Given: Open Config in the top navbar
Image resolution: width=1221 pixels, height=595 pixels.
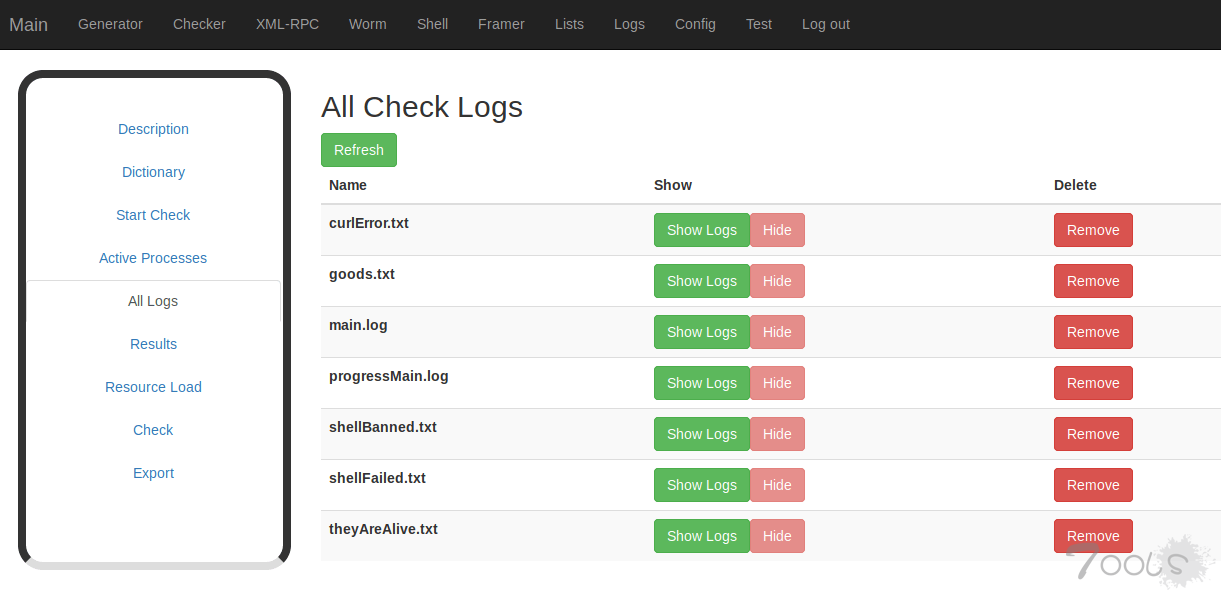Looking at the screenshot, I should (x=695, y=24).
